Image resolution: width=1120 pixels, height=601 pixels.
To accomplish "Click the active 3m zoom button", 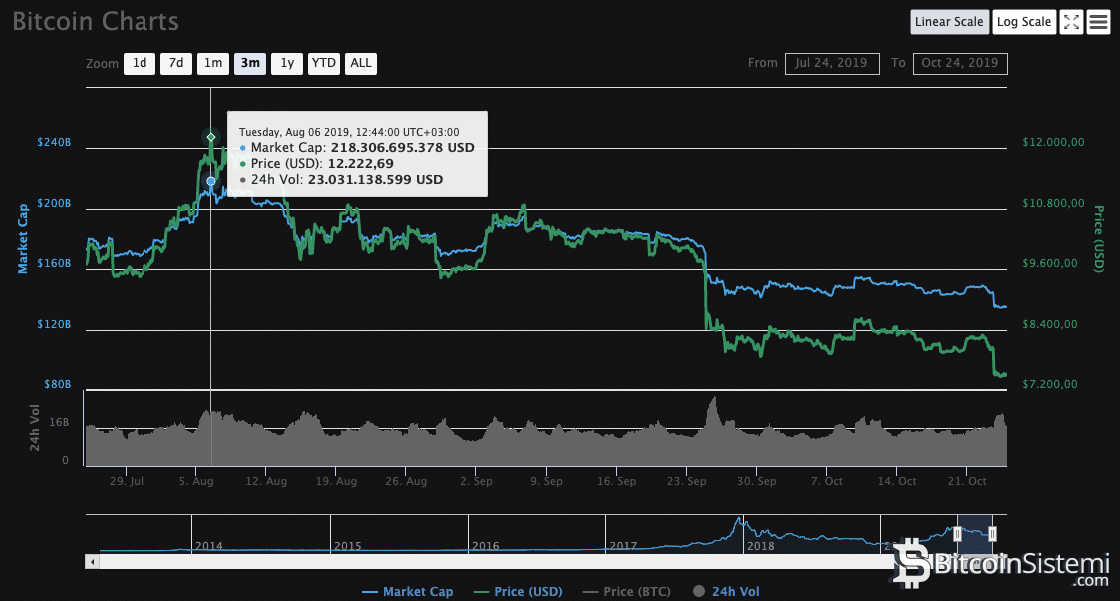I will click(x=250, y=64).
